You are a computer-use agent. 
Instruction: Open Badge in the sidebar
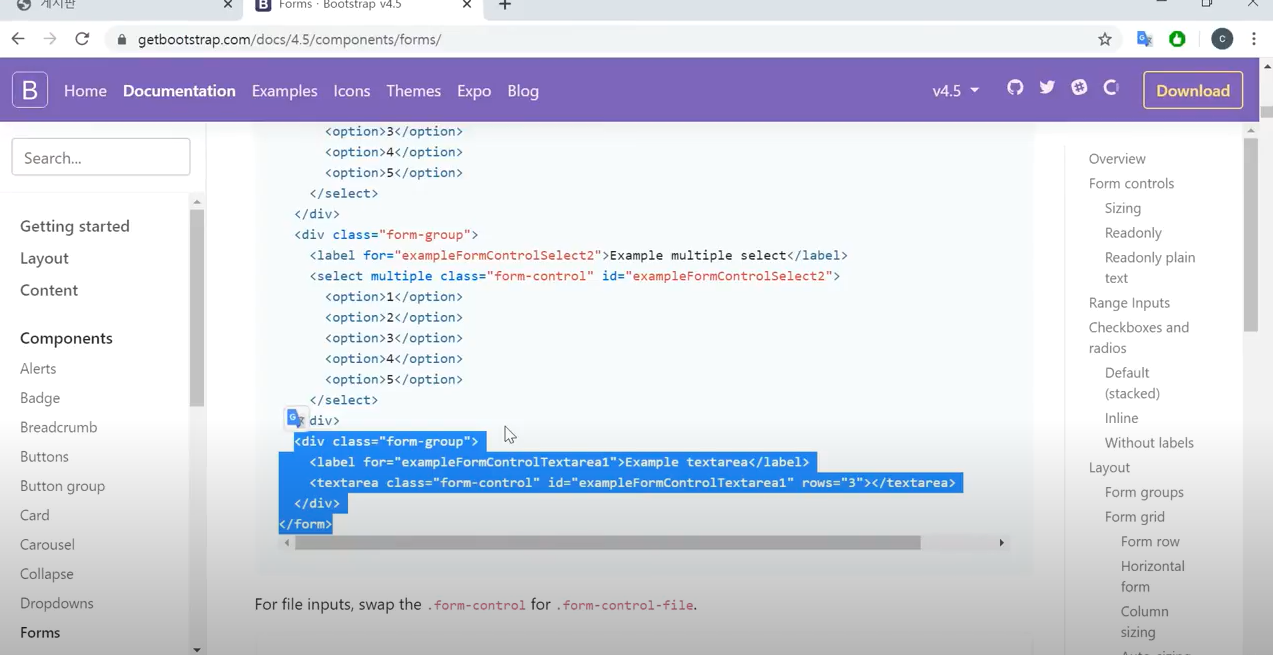point(40,398)
